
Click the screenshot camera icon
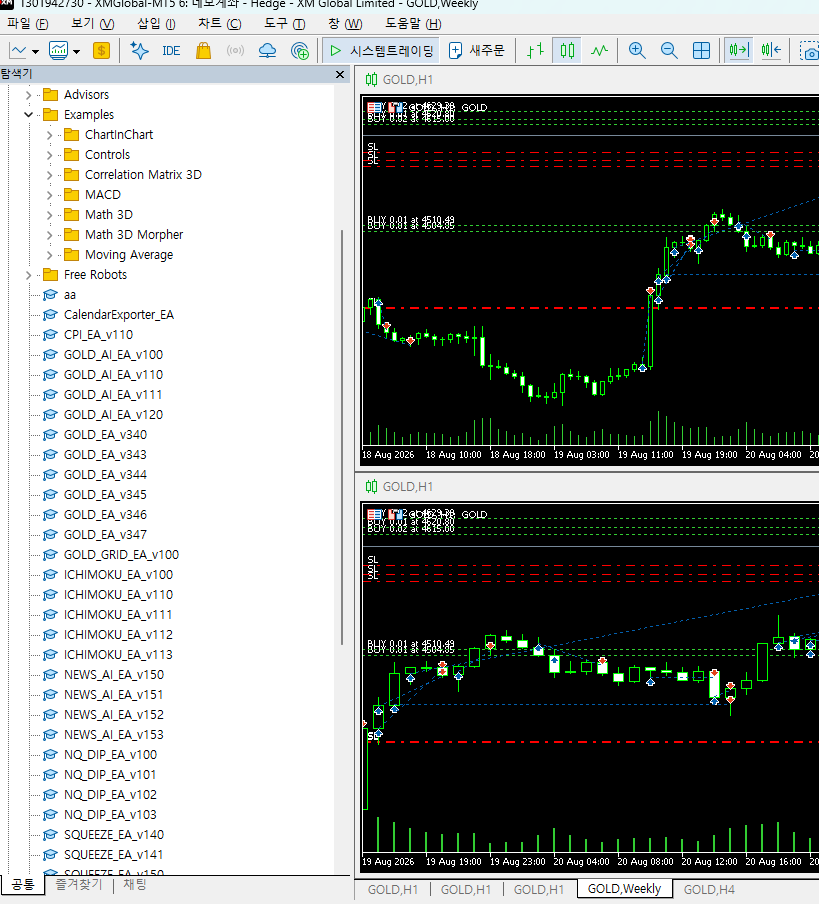809,51
